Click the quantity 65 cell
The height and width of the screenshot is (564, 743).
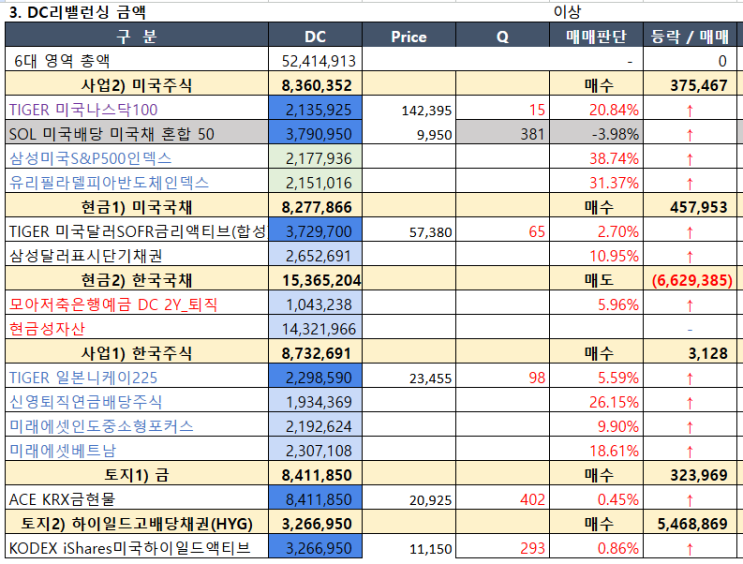(502, 231)
